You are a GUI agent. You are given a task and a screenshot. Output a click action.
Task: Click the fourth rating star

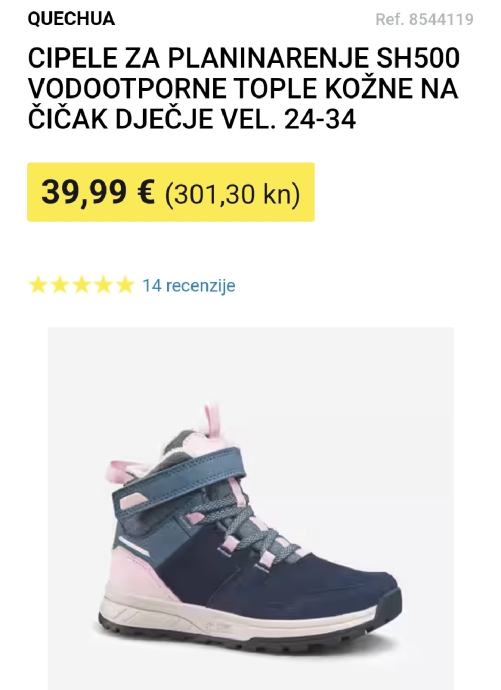(103, 285)
